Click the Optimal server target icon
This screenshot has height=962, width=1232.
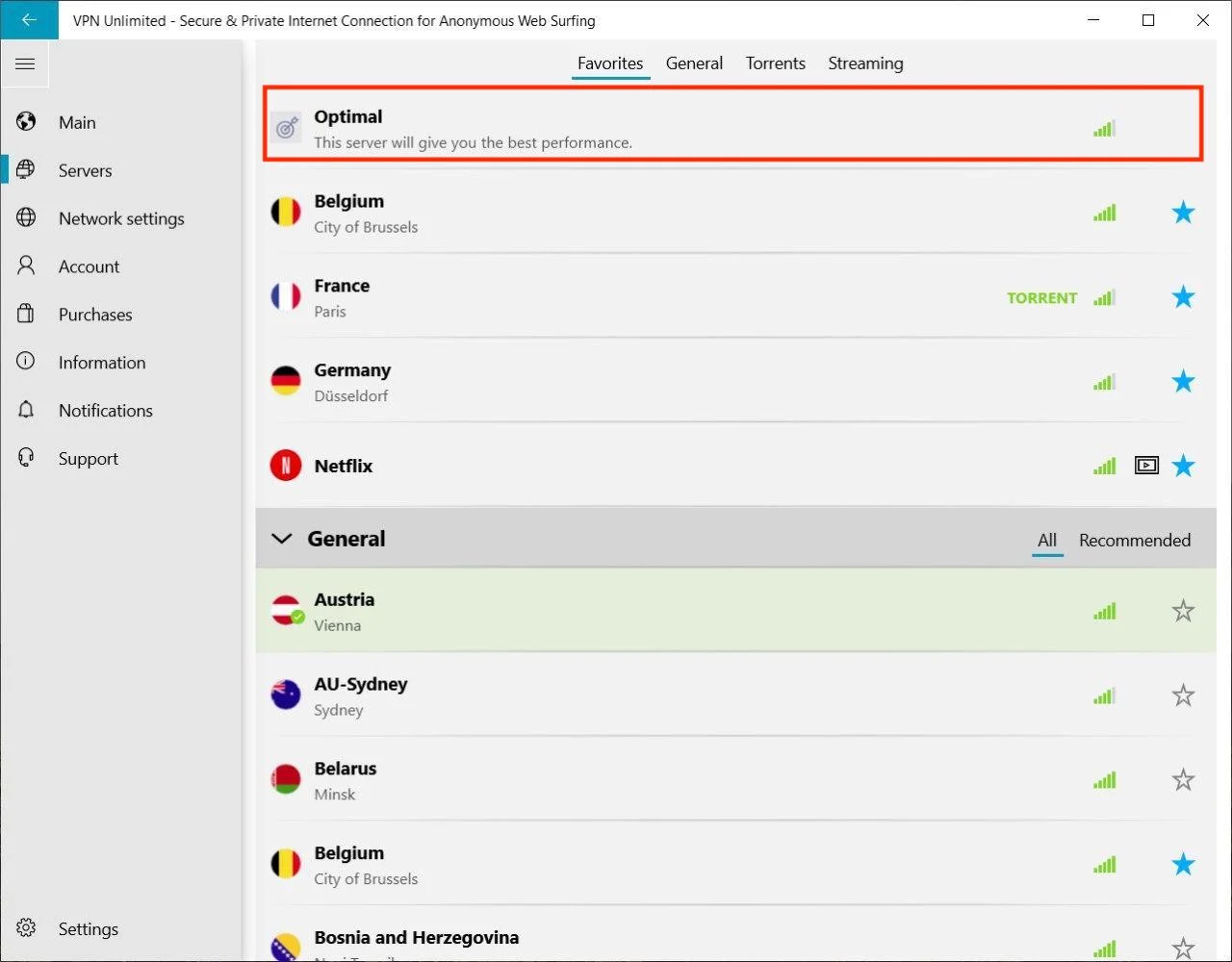coord(286,128)
